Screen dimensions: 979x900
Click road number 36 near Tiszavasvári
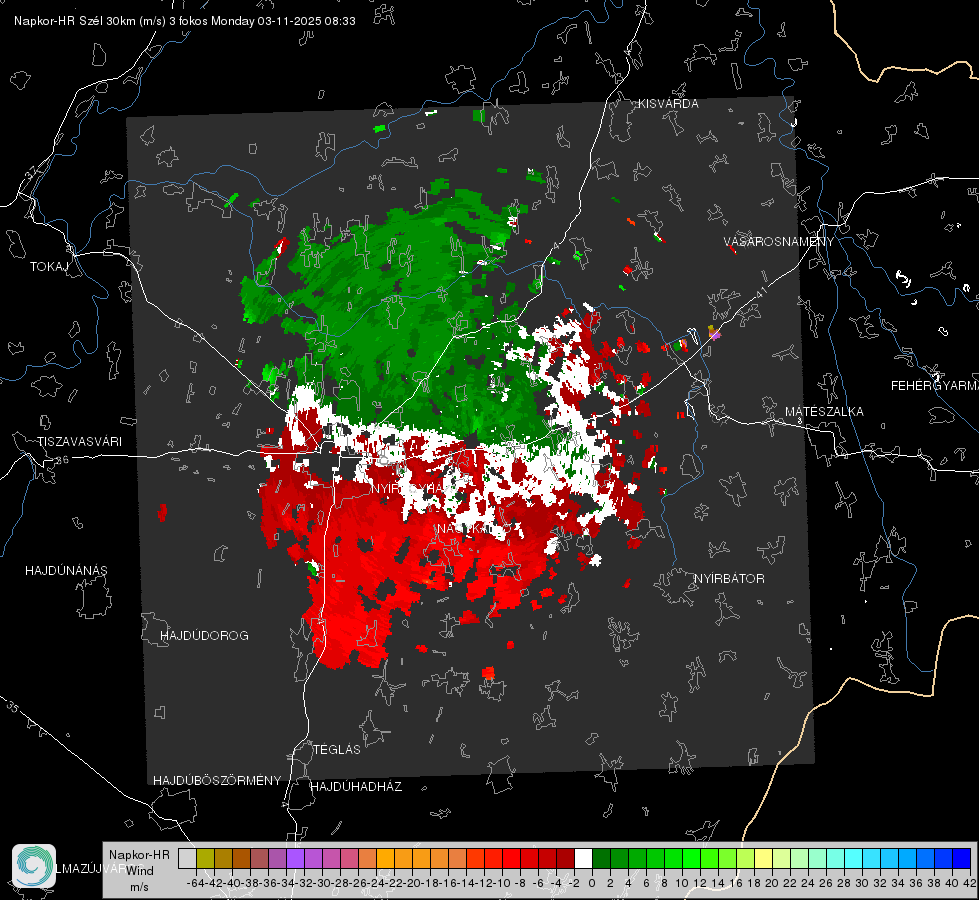coord(62,460)
